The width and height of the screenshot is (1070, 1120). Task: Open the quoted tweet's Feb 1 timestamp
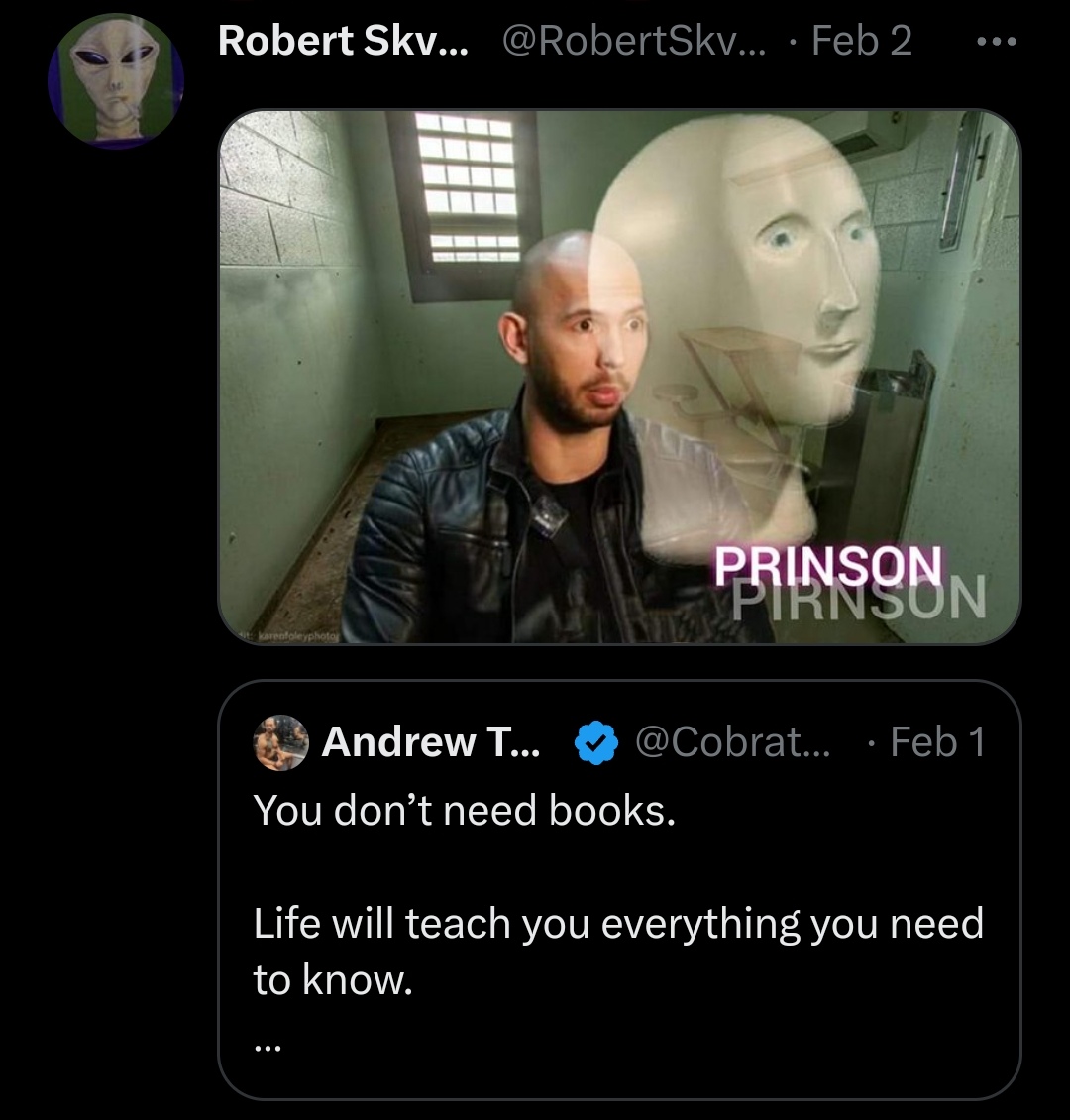click(938, 742)
